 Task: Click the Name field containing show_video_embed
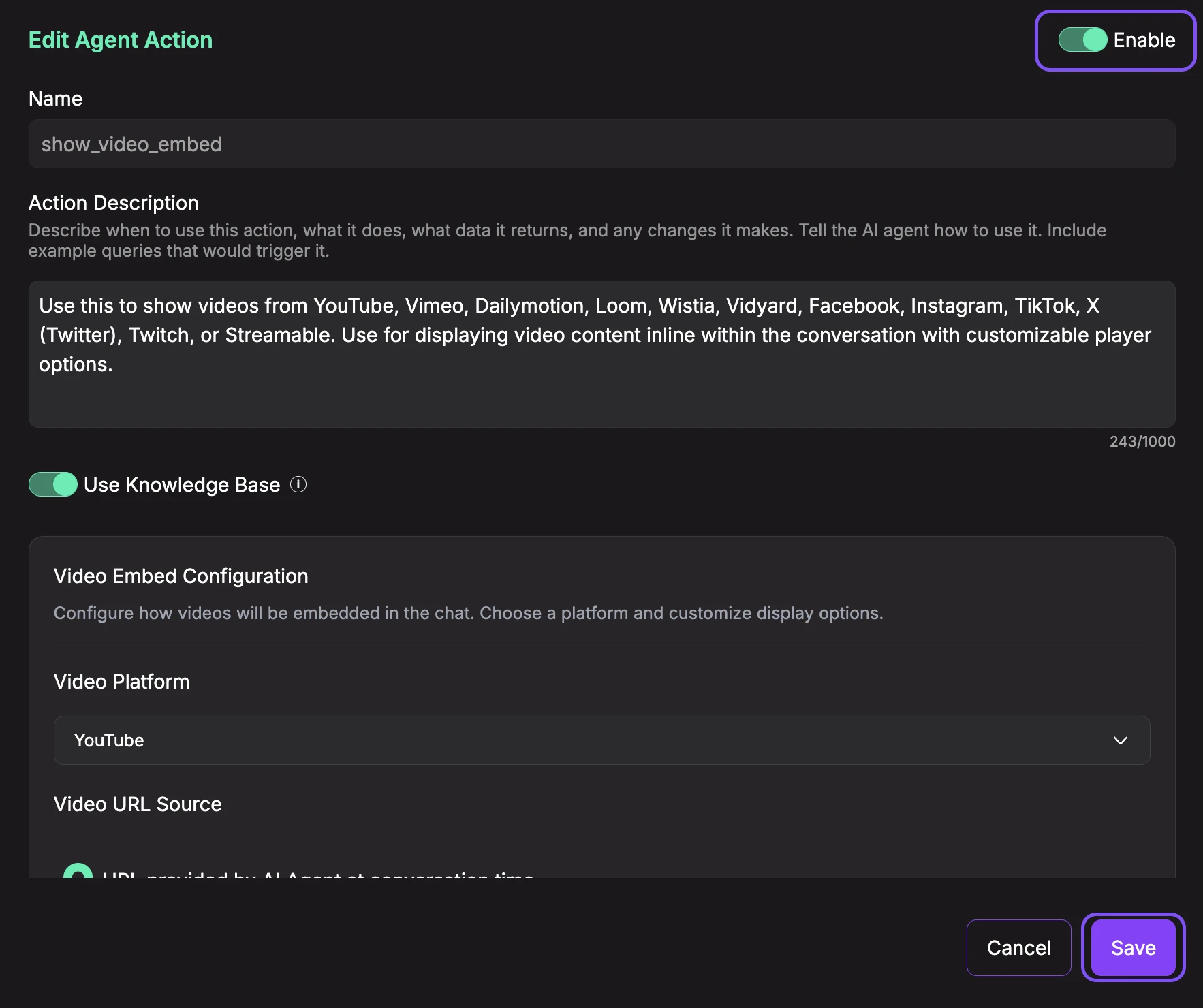click(601, 144)
